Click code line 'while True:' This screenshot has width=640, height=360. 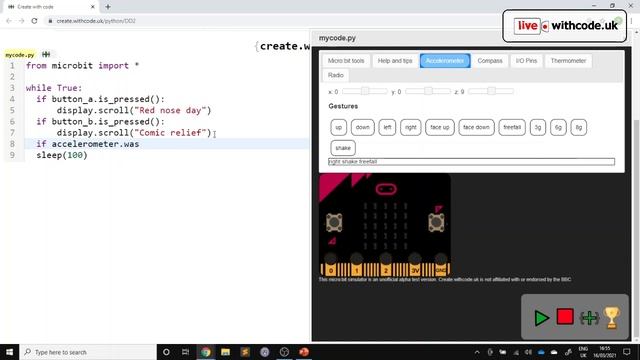pyautogui.click(x=54, y=88)
